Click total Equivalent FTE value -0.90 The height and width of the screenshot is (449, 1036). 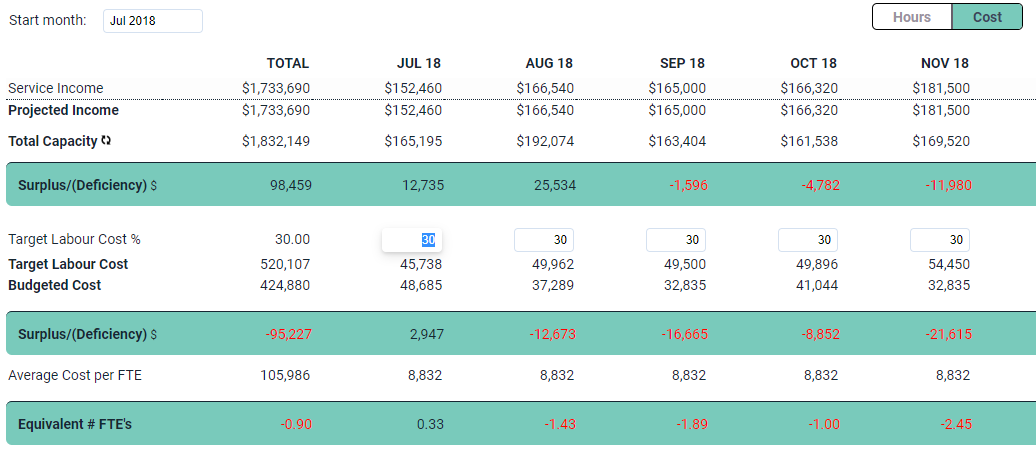[296, 424]
